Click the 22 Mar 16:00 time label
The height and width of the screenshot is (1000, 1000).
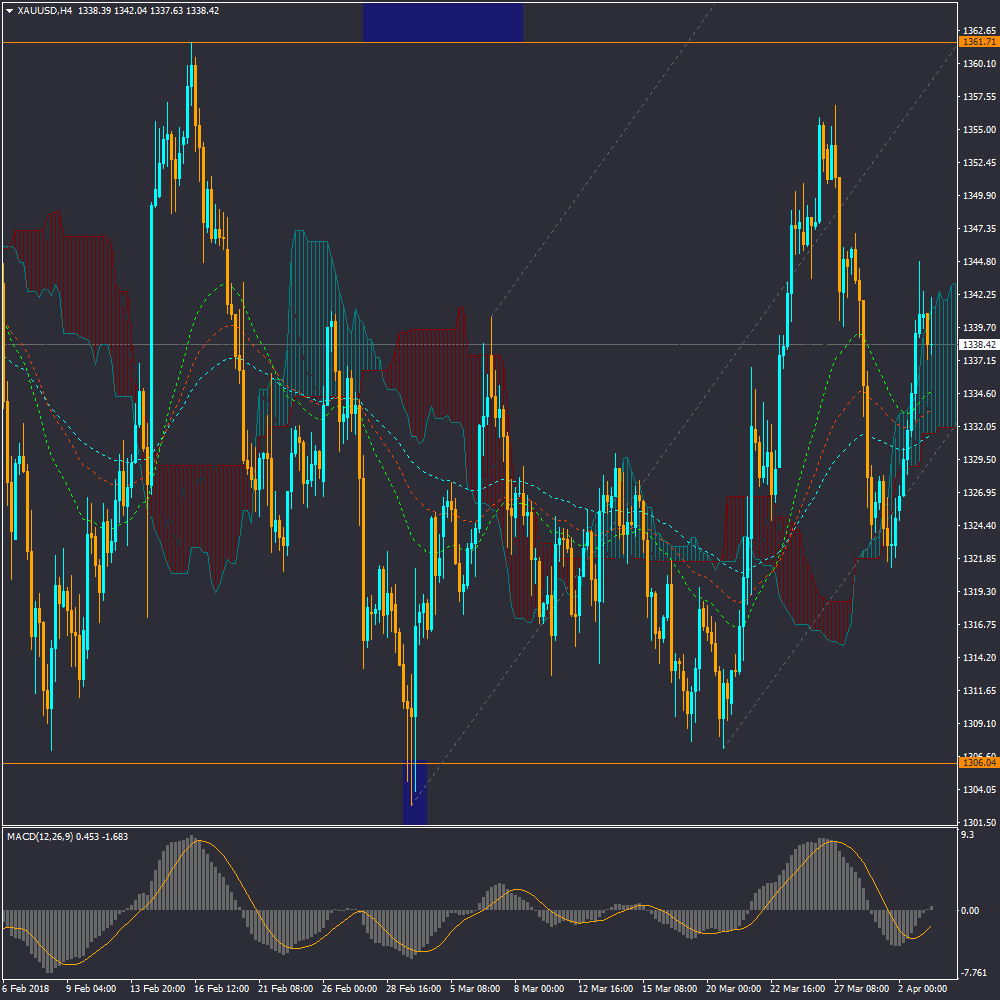click(x=797, y=989)
